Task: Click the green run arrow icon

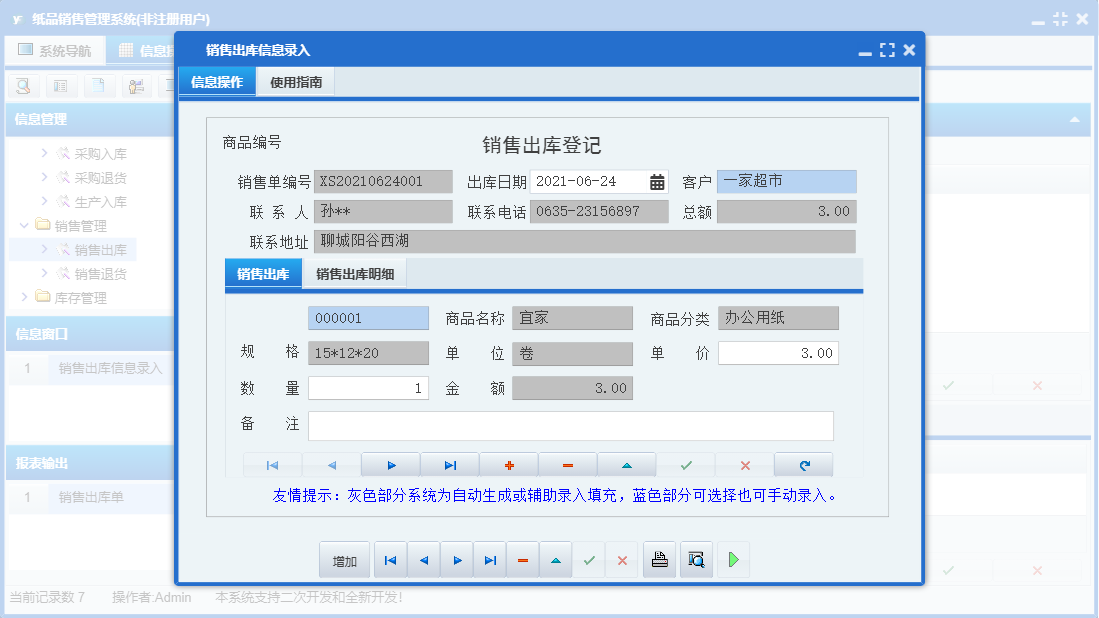Action: pyautogui.click(x=732, y=559)
